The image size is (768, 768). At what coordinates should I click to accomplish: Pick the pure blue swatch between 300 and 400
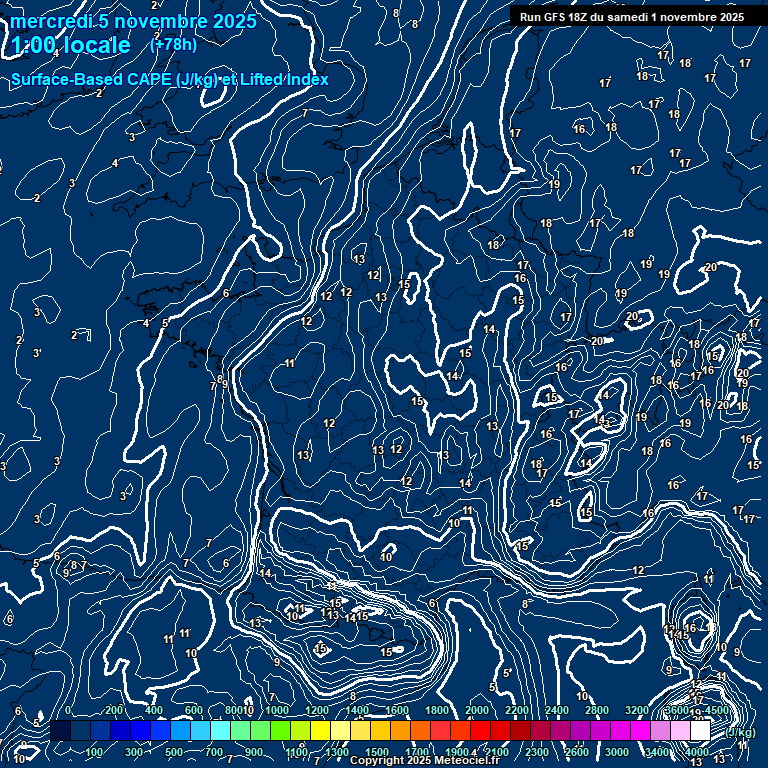pos(141,730)
